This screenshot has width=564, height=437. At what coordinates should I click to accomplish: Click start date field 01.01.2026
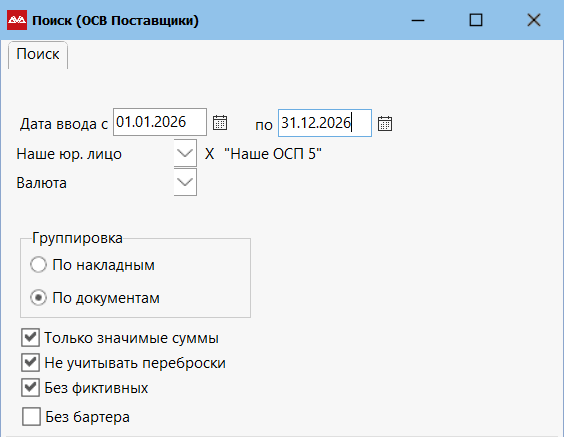pyautogui.click(x=160, y=122)
